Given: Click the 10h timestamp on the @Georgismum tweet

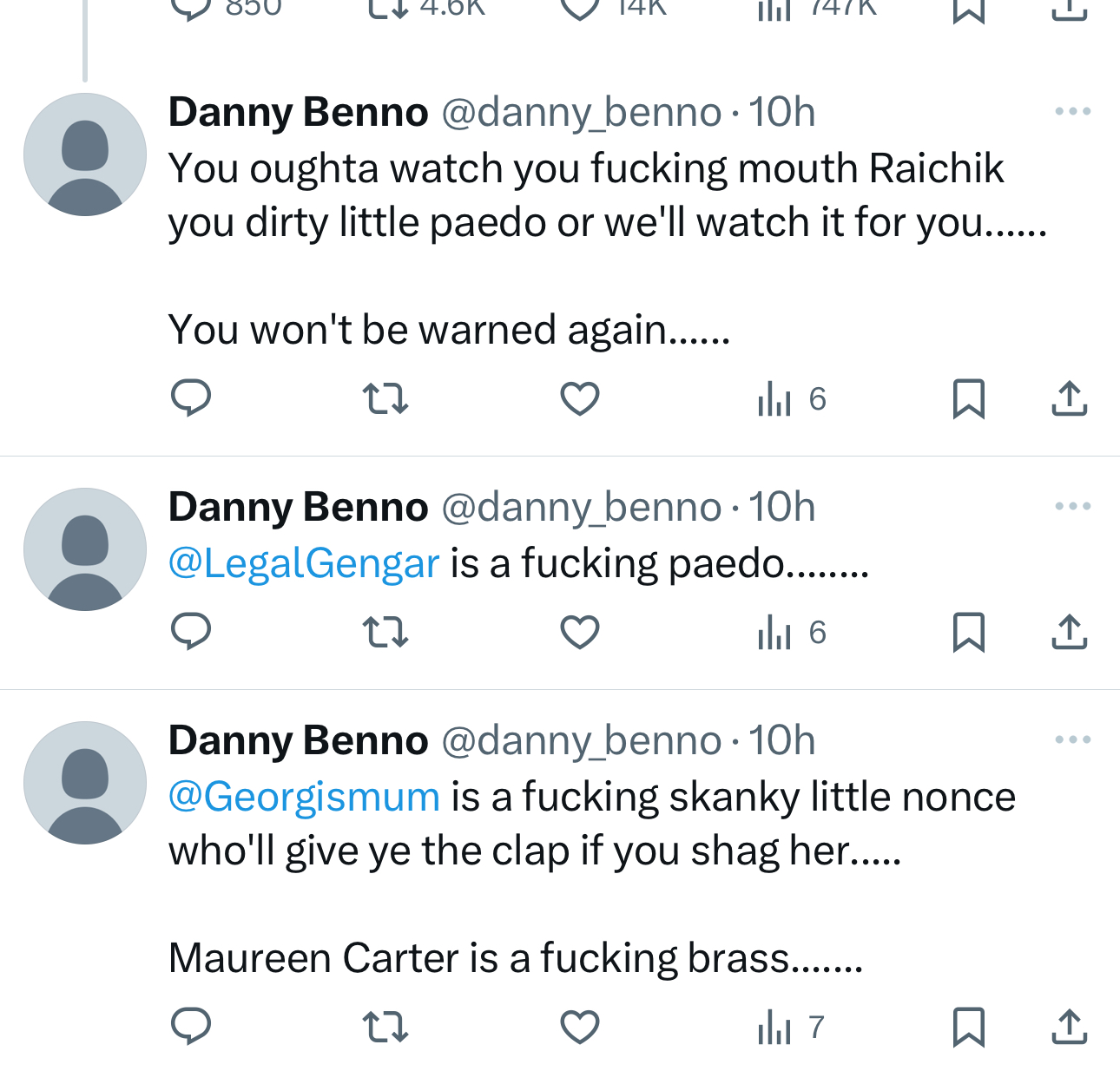Looking at the screenshot, I should [782, 740].
